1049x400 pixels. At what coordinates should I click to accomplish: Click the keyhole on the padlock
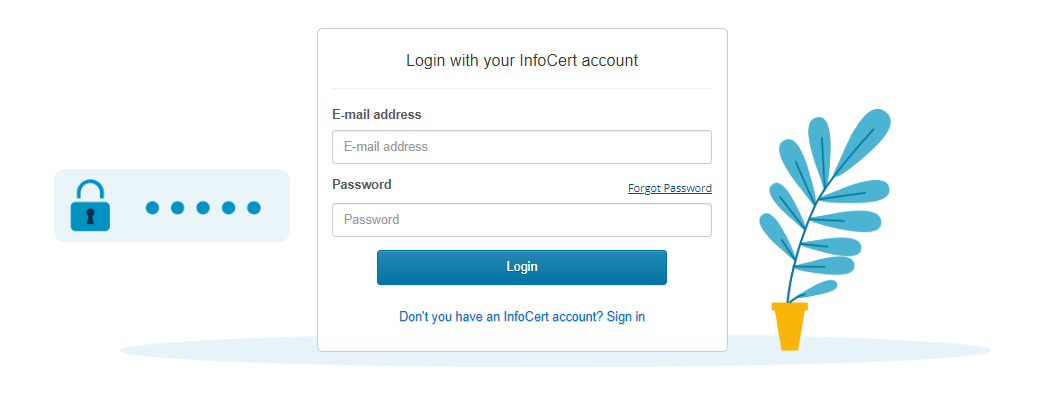[90, 215]
